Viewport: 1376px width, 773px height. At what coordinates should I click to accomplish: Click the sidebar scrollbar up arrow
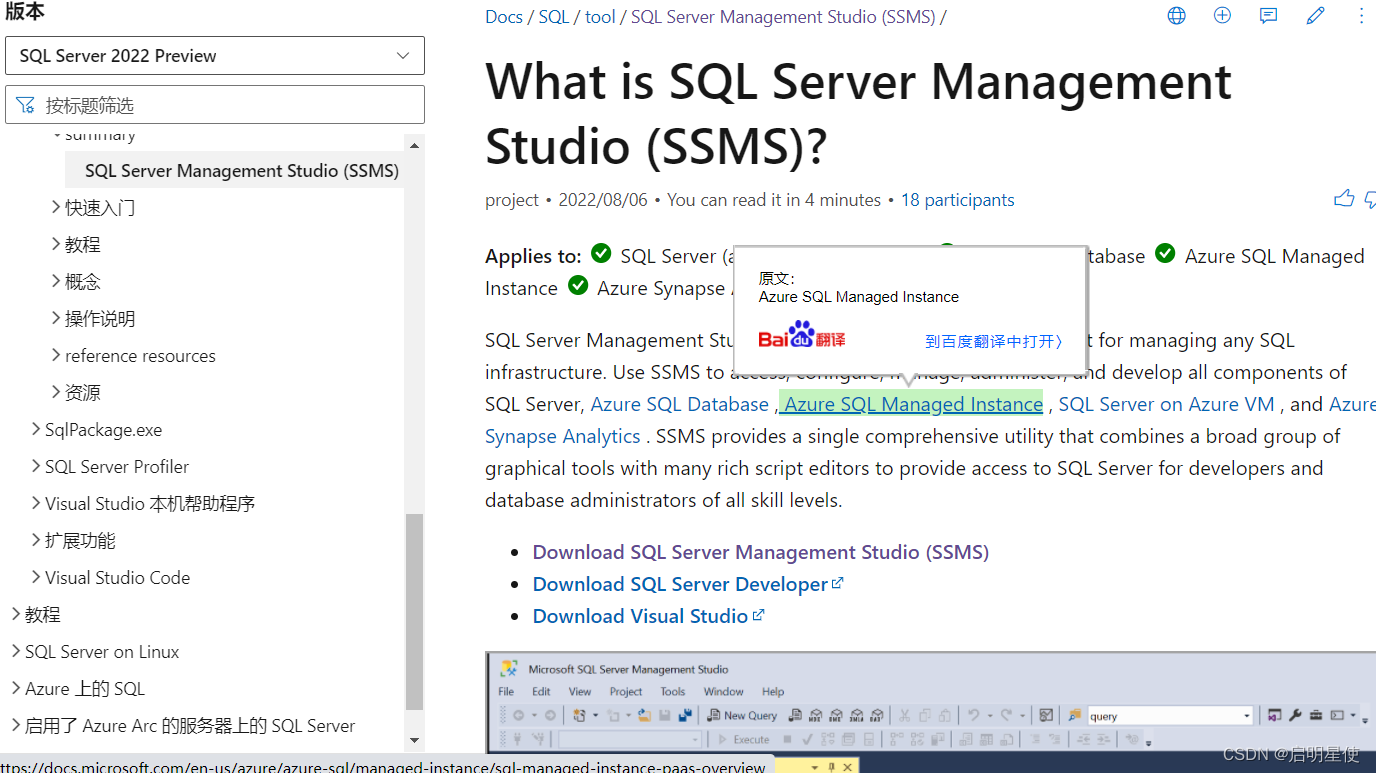(x=415, y=146)
